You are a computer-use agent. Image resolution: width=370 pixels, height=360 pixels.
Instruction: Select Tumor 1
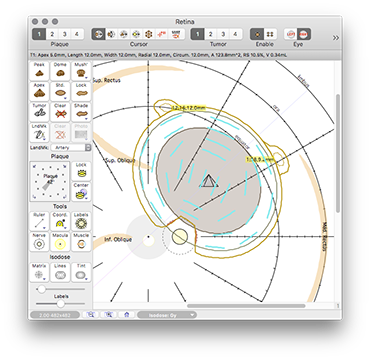click(x=197, y=34)
